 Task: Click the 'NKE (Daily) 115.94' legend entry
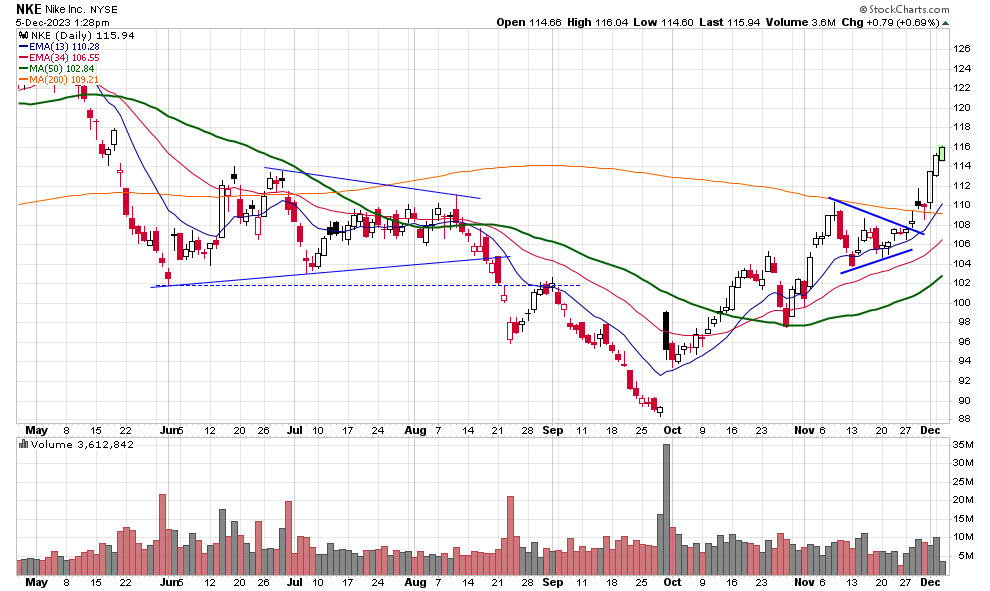point(82,36)
